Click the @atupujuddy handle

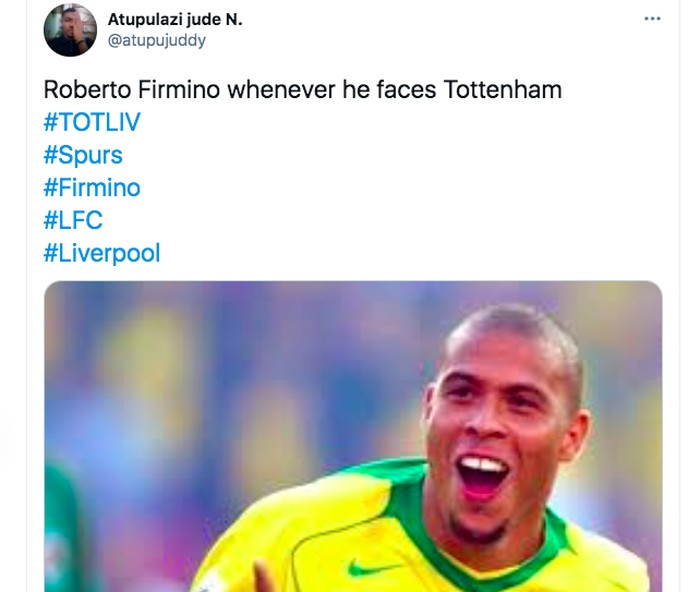157,41
